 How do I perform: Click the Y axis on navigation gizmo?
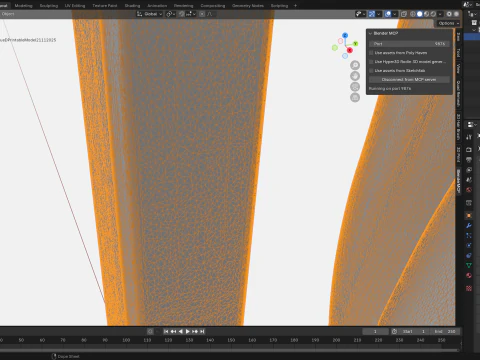[356, 44]
